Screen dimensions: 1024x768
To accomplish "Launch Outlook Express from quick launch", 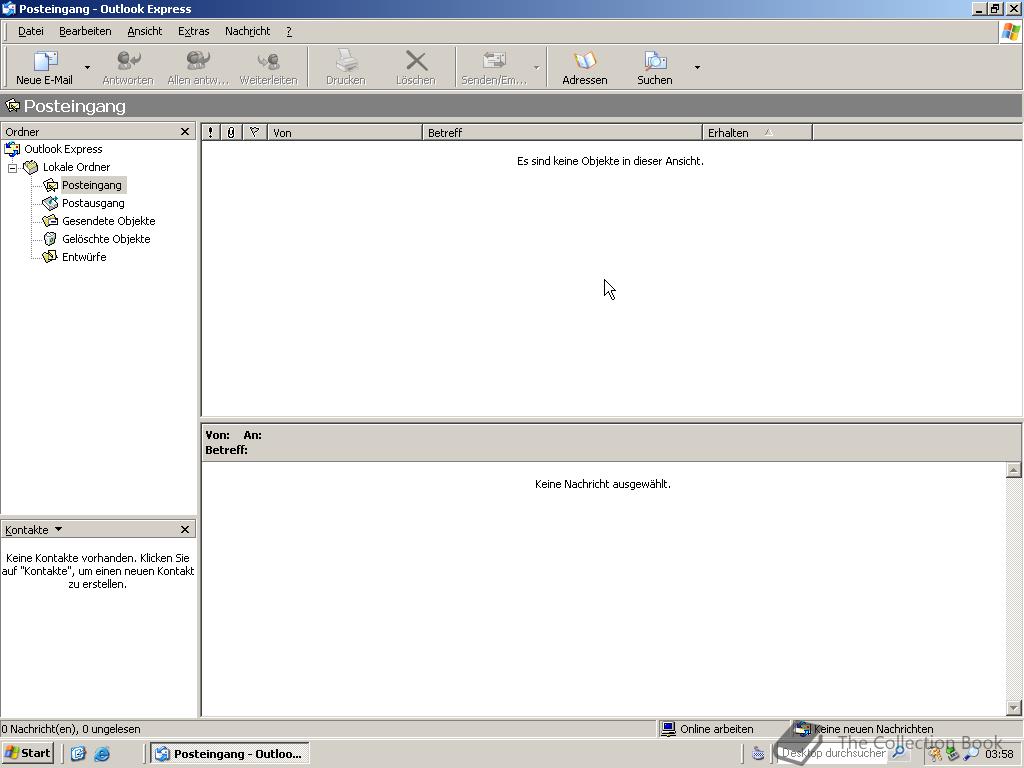I will coord(78,754).
